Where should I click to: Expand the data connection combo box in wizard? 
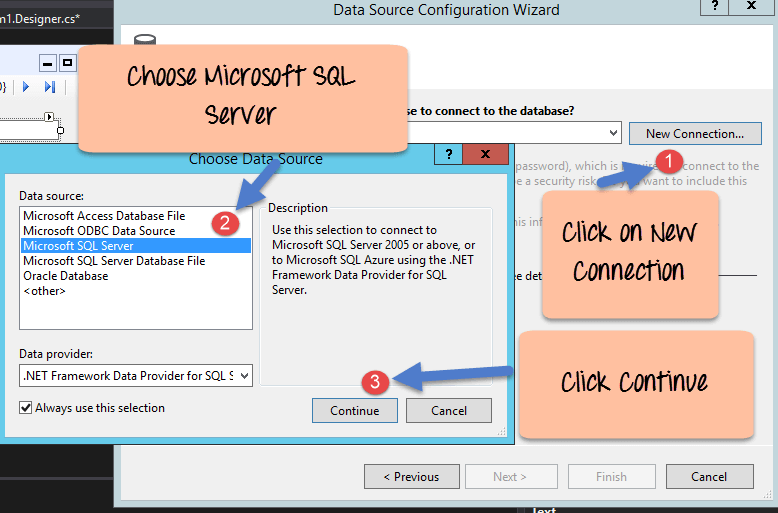tap(612, 133)
